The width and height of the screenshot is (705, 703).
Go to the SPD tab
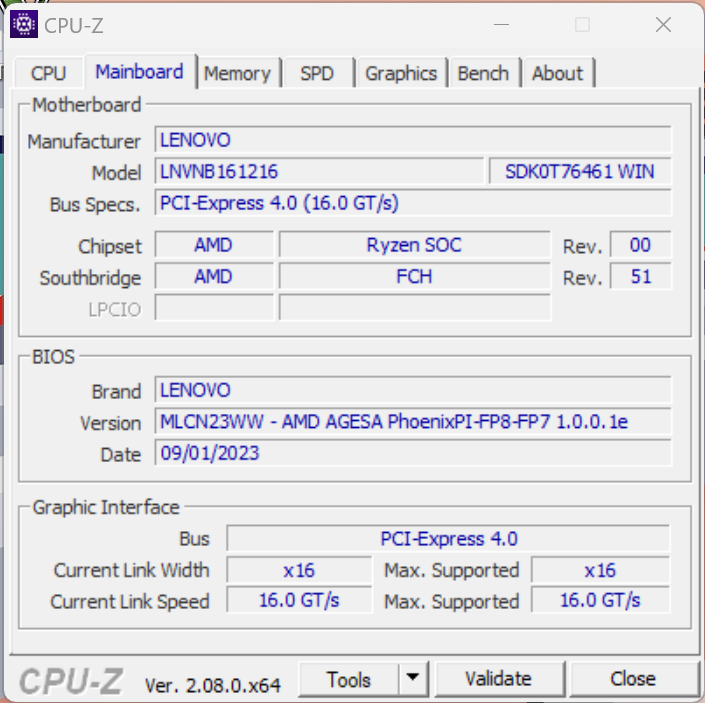click(x=317, y=73)
